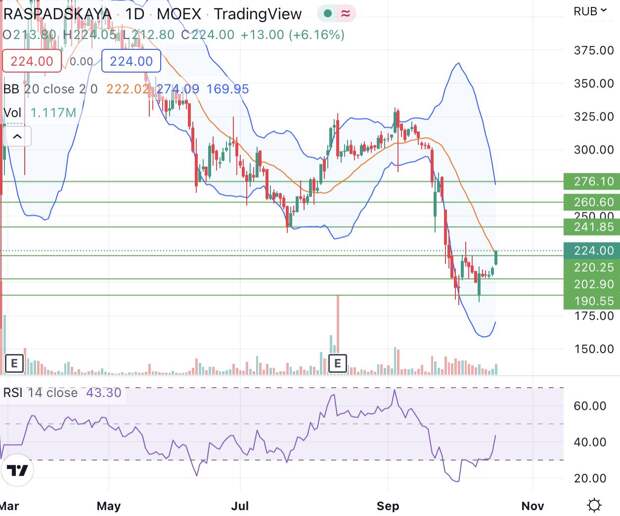Click the BB upper value 274.09

[178, 89]
